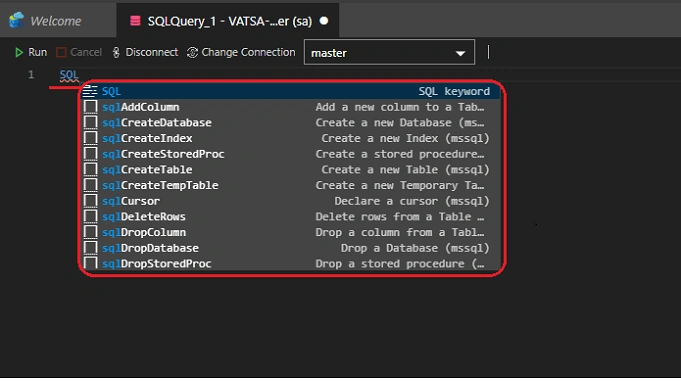Click the snippet icon beside sqlCreateDatabase
681x381 pixels.
(90, 123)
